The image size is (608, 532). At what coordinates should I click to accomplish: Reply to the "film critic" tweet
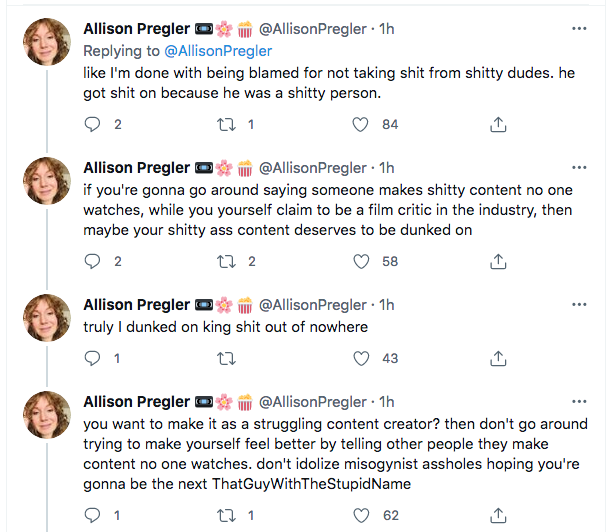[x=93, y=261]
